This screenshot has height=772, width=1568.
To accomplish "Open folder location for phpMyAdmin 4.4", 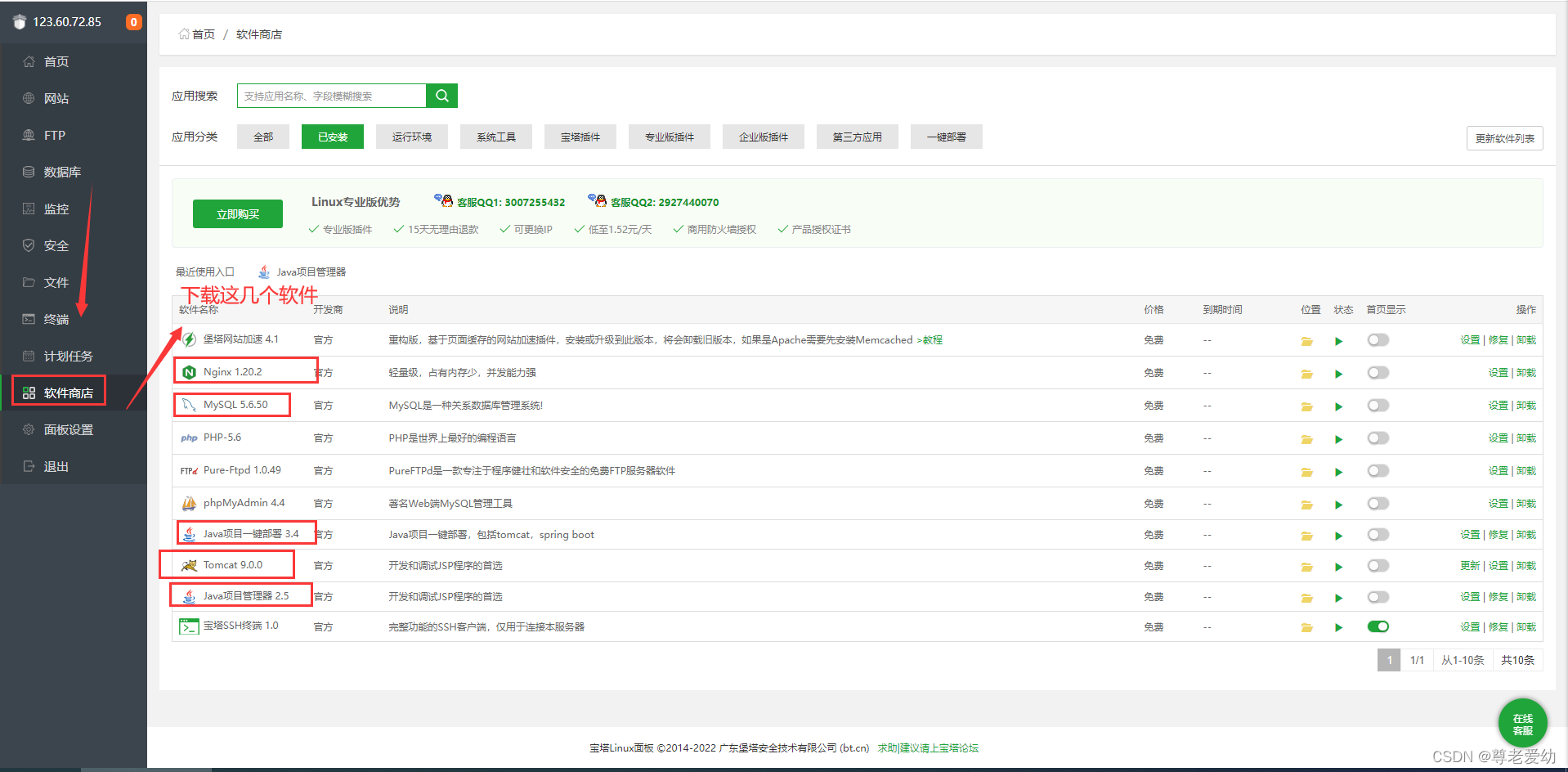I will (x=1306, y=505).
